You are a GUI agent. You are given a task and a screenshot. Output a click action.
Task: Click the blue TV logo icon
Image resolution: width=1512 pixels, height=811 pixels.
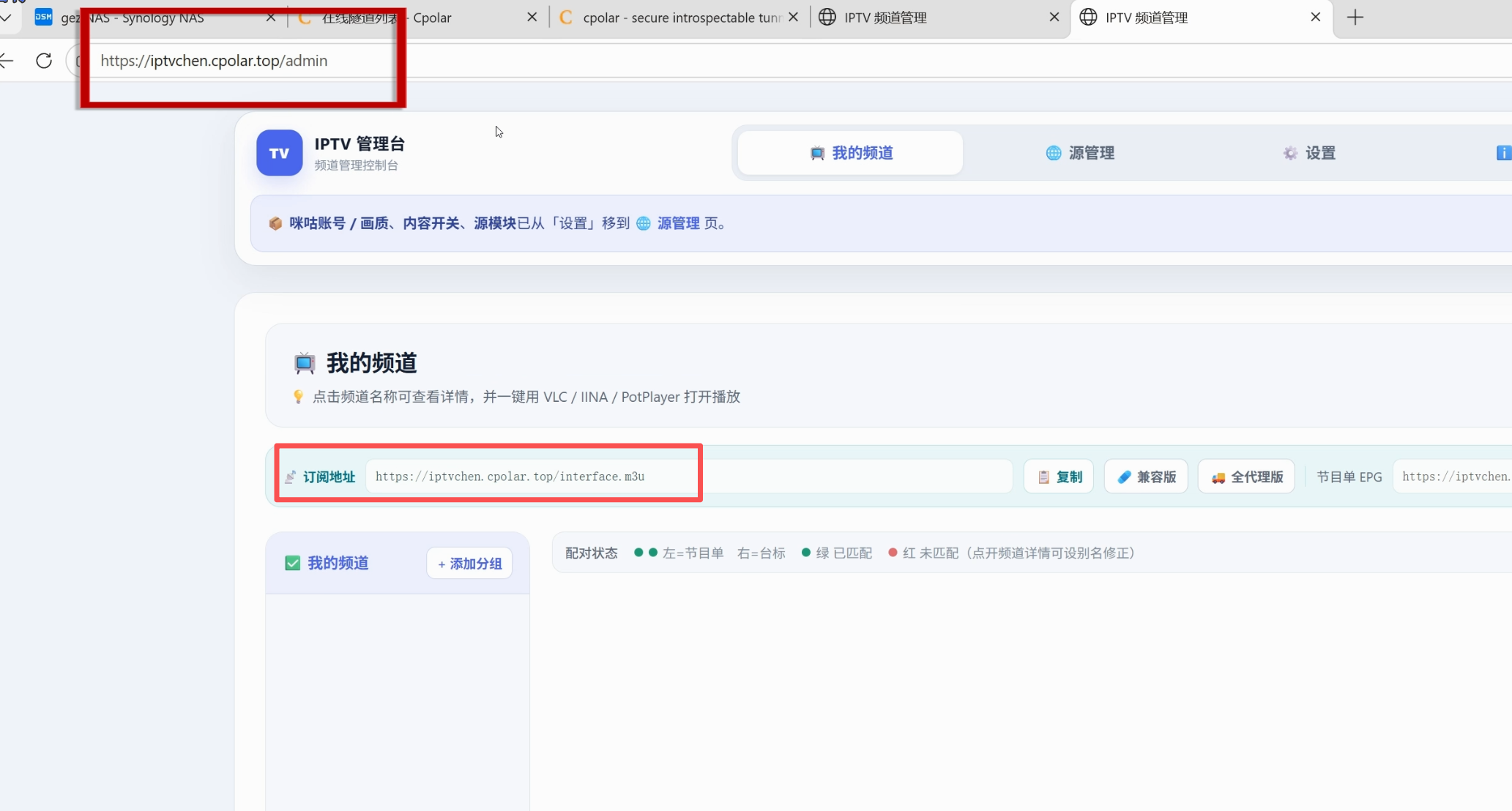point(279,153)
